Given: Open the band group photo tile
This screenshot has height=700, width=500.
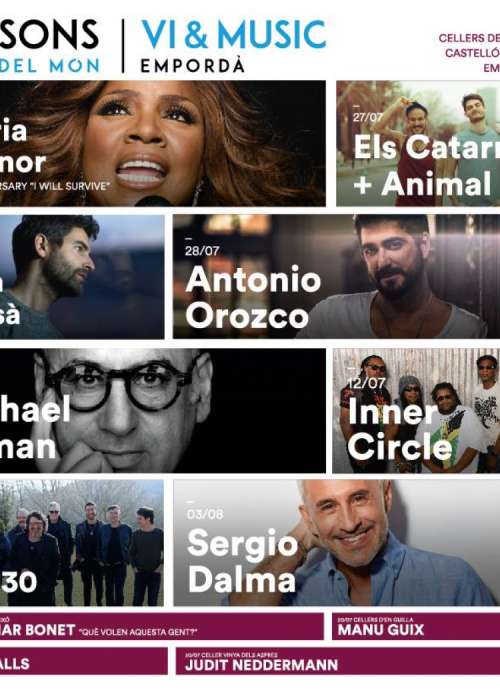Looking at the screenshot, I should click(82, 543).
